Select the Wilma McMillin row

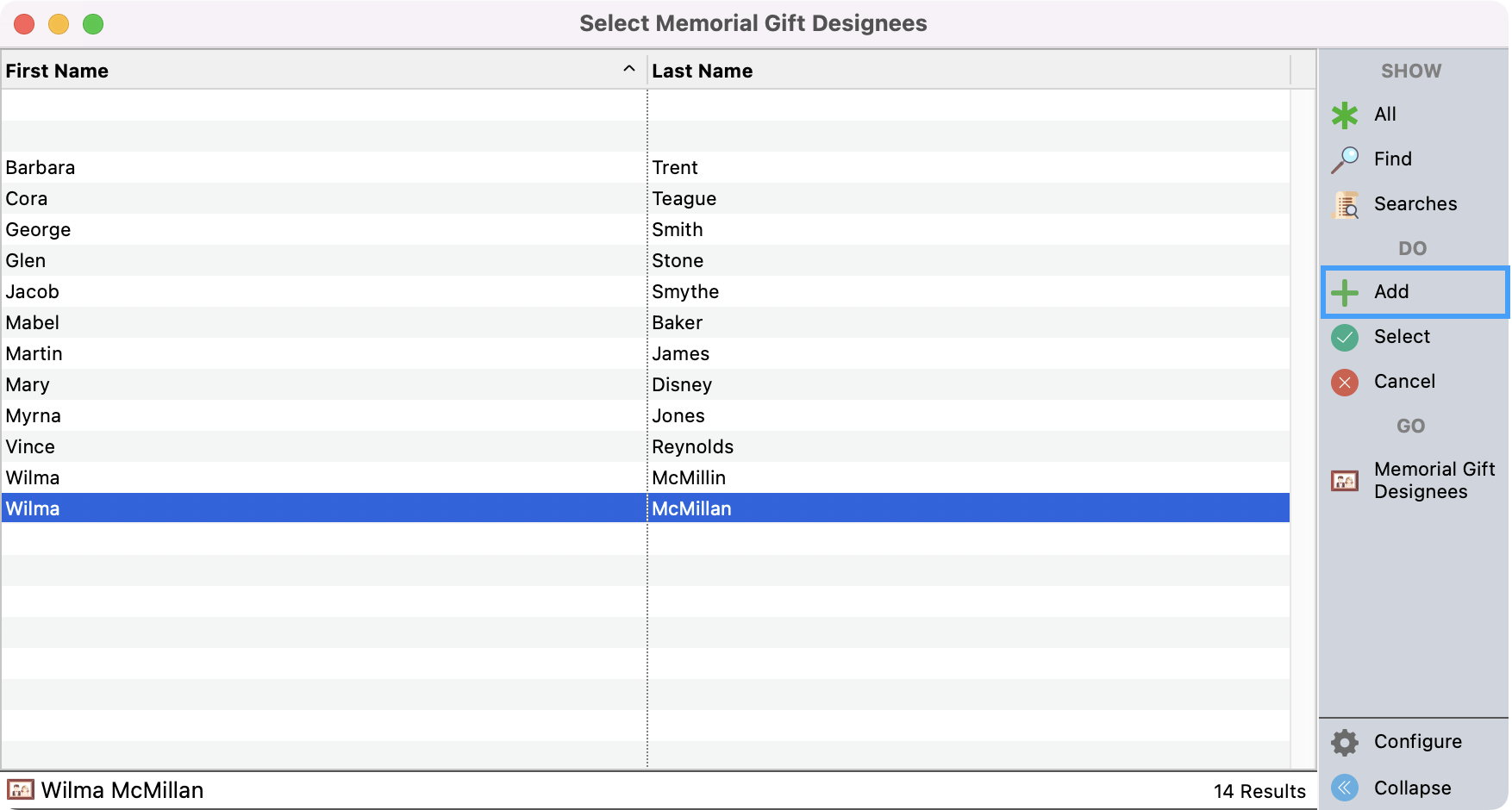[345, 477]
